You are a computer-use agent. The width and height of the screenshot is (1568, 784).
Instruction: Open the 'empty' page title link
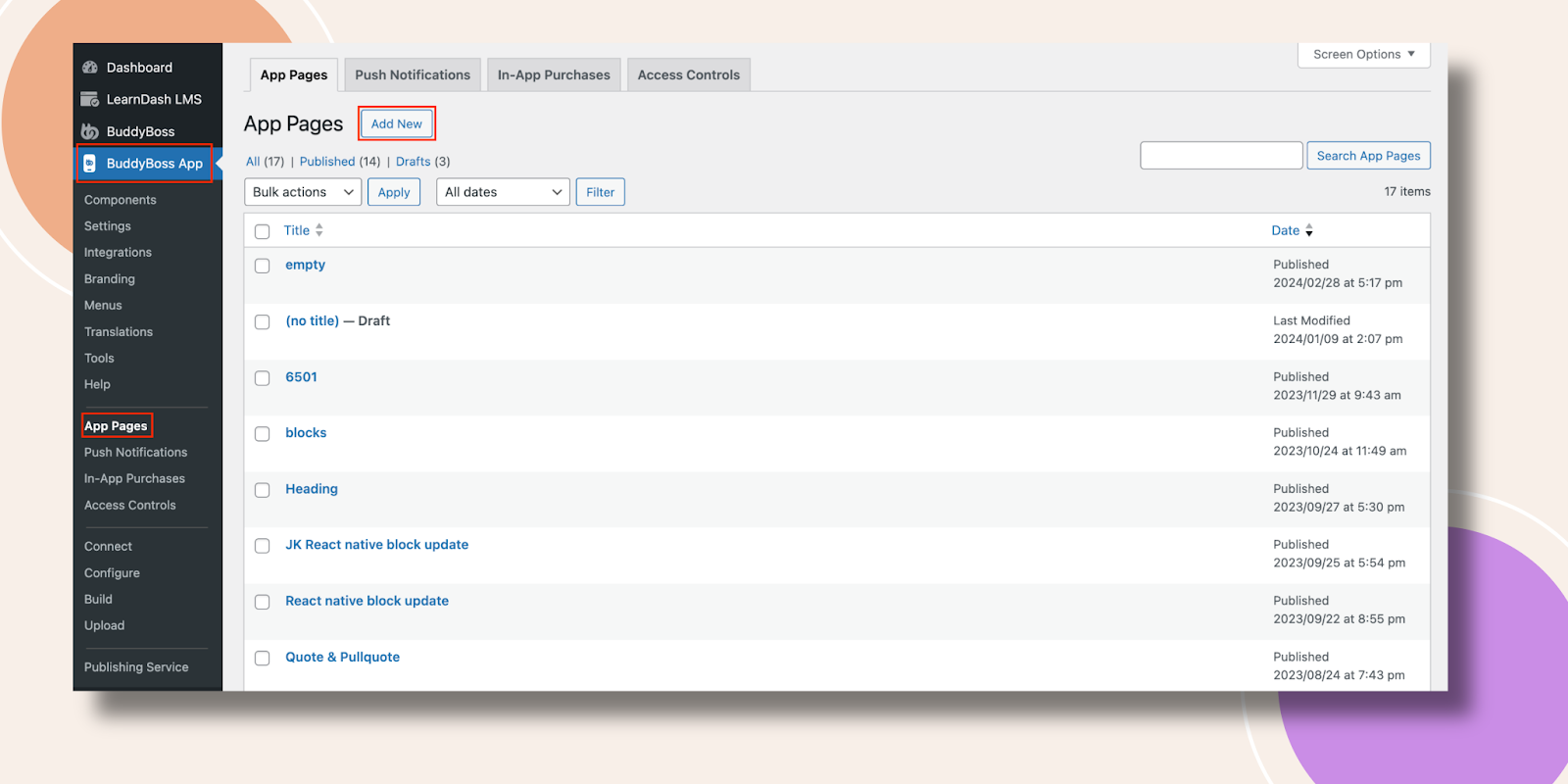[x=305, y=265]
